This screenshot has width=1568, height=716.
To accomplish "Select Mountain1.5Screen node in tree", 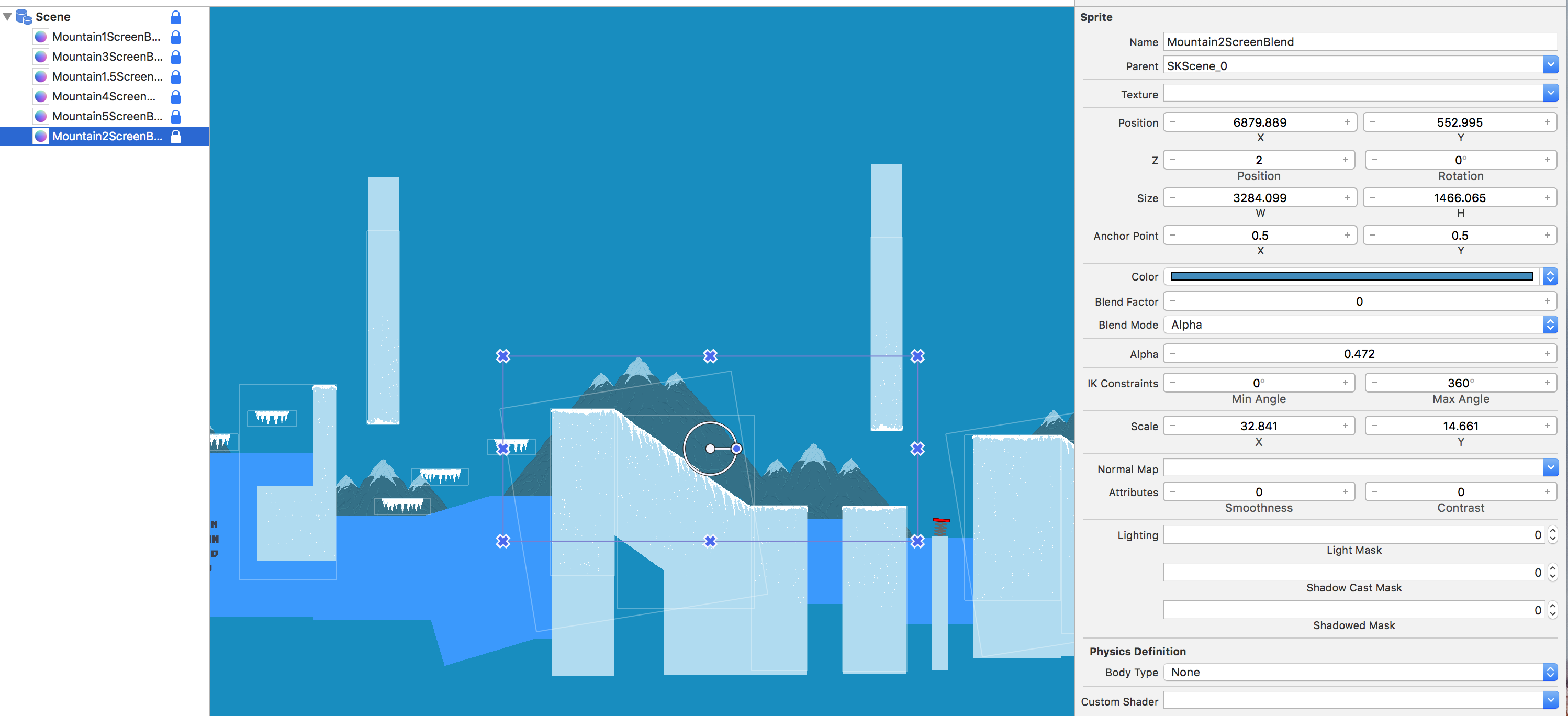I will pyautogui.click(x=107, y=77).
